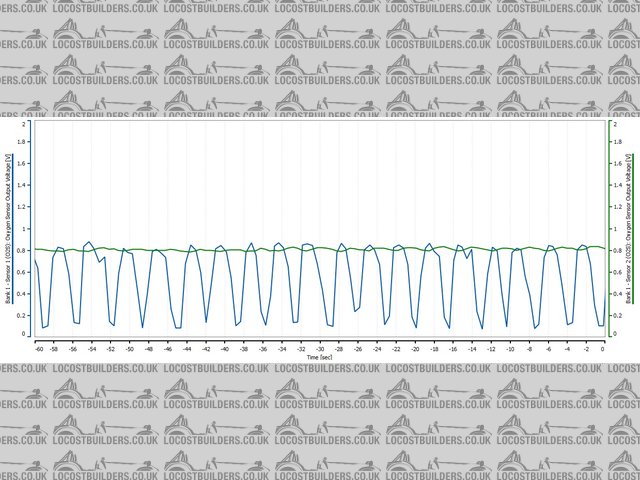The image size is (640, 480).
Task: Click the Bank 1 - Sensor 2 axis title
Action: coord(629,229)
